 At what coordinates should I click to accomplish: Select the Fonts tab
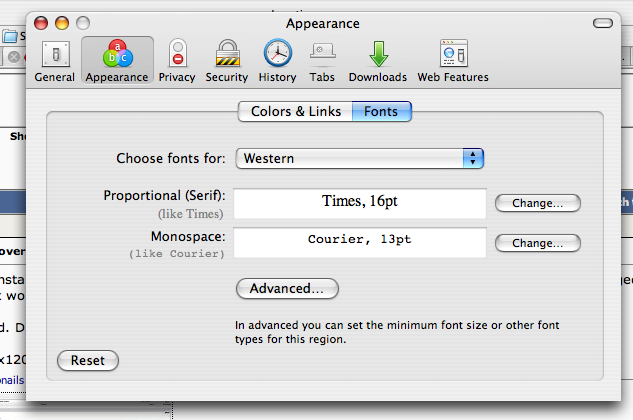pos(381,111)
